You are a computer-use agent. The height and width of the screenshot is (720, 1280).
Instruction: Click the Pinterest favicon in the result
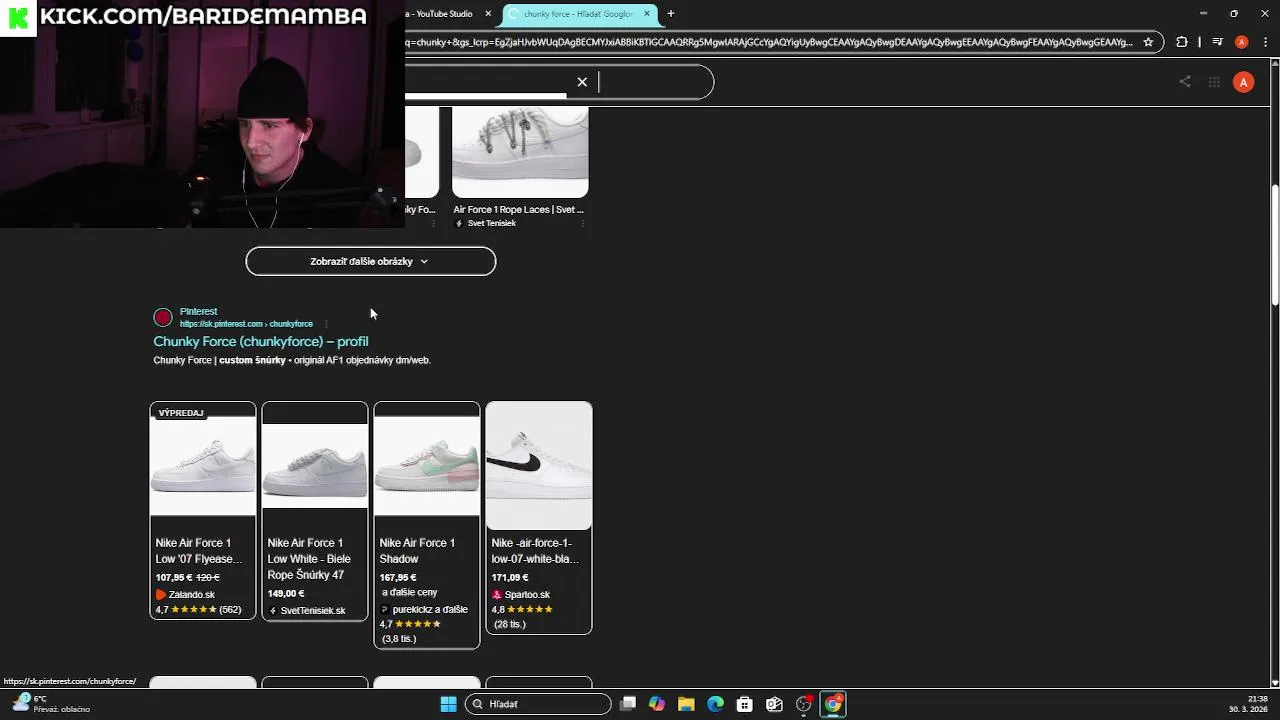[163, 318]
